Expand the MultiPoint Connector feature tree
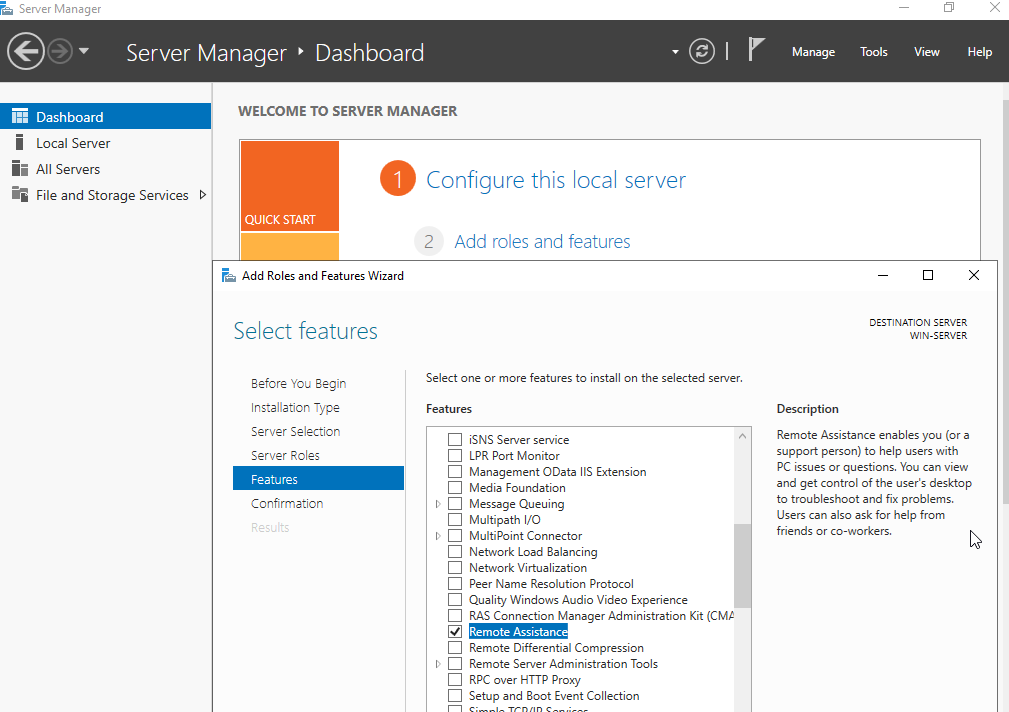Viewport: 1009px width, 712px height. point(438,536)
